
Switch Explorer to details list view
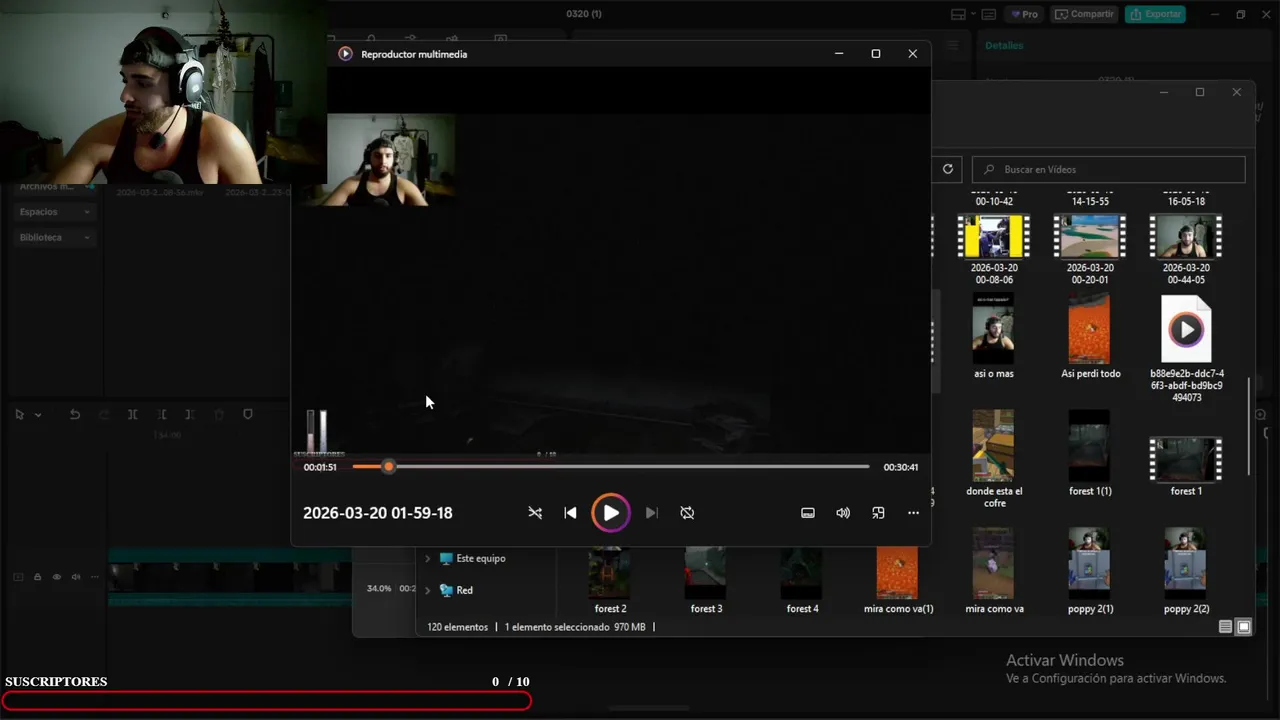click(1225, 627)
